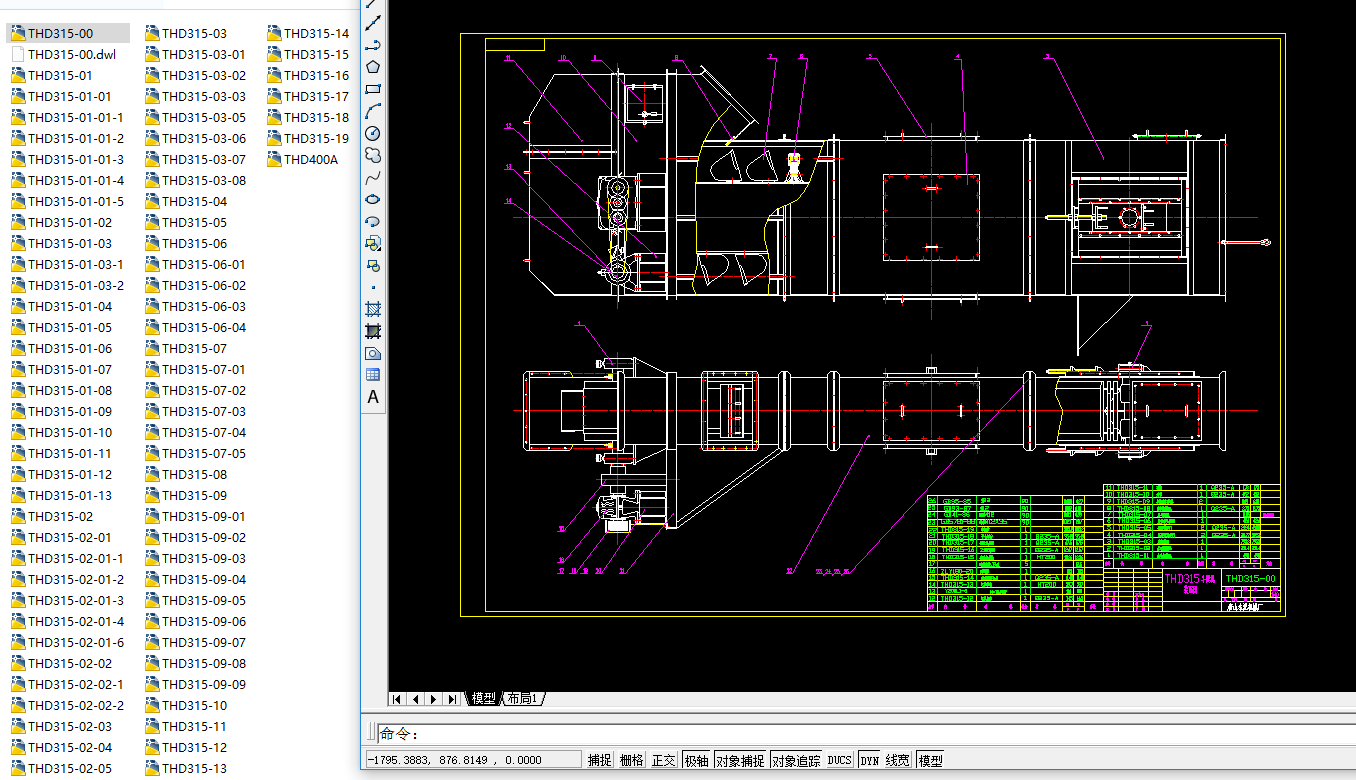Jump to last layout tab arrow
This screenshot has width=1356, height=780.
(453, 698)
